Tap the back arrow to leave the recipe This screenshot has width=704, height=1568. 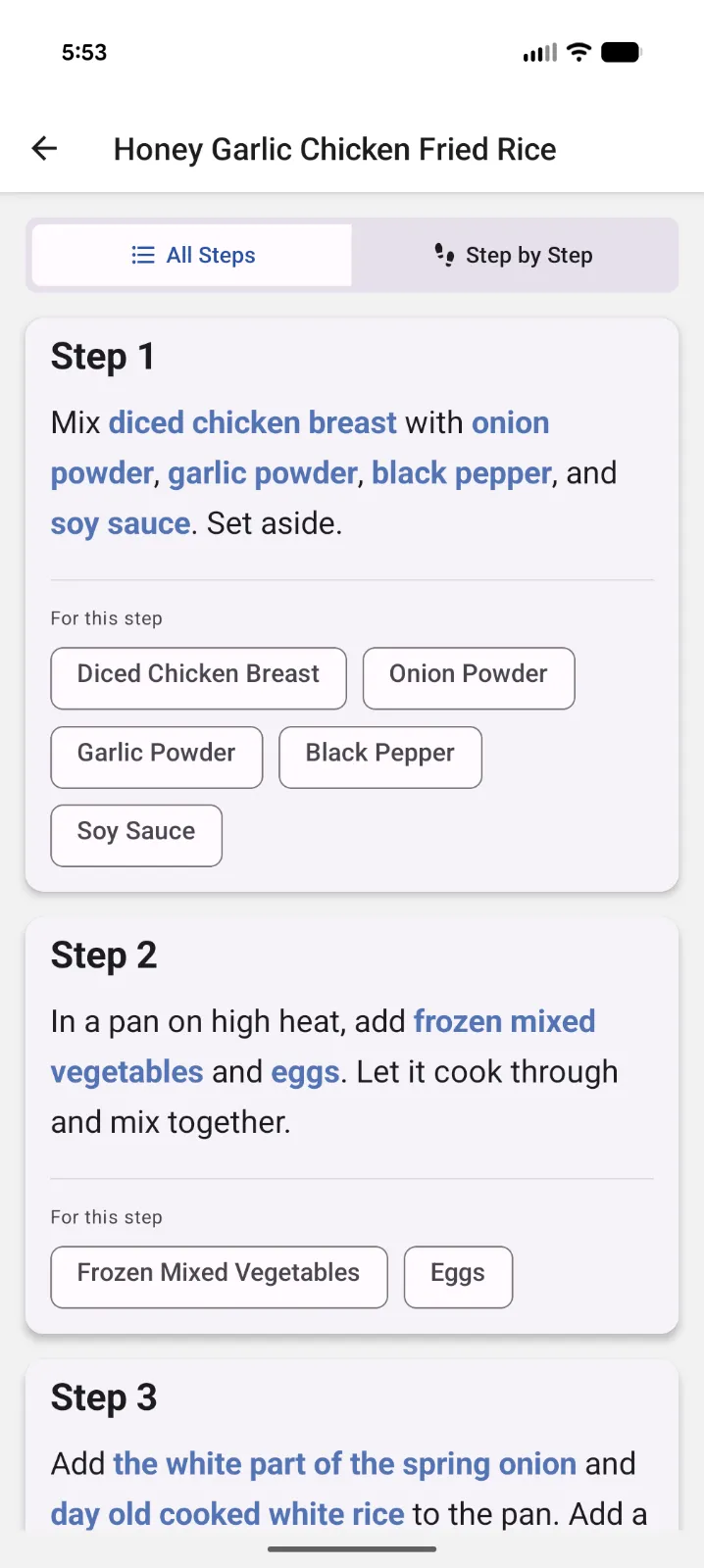43,148
